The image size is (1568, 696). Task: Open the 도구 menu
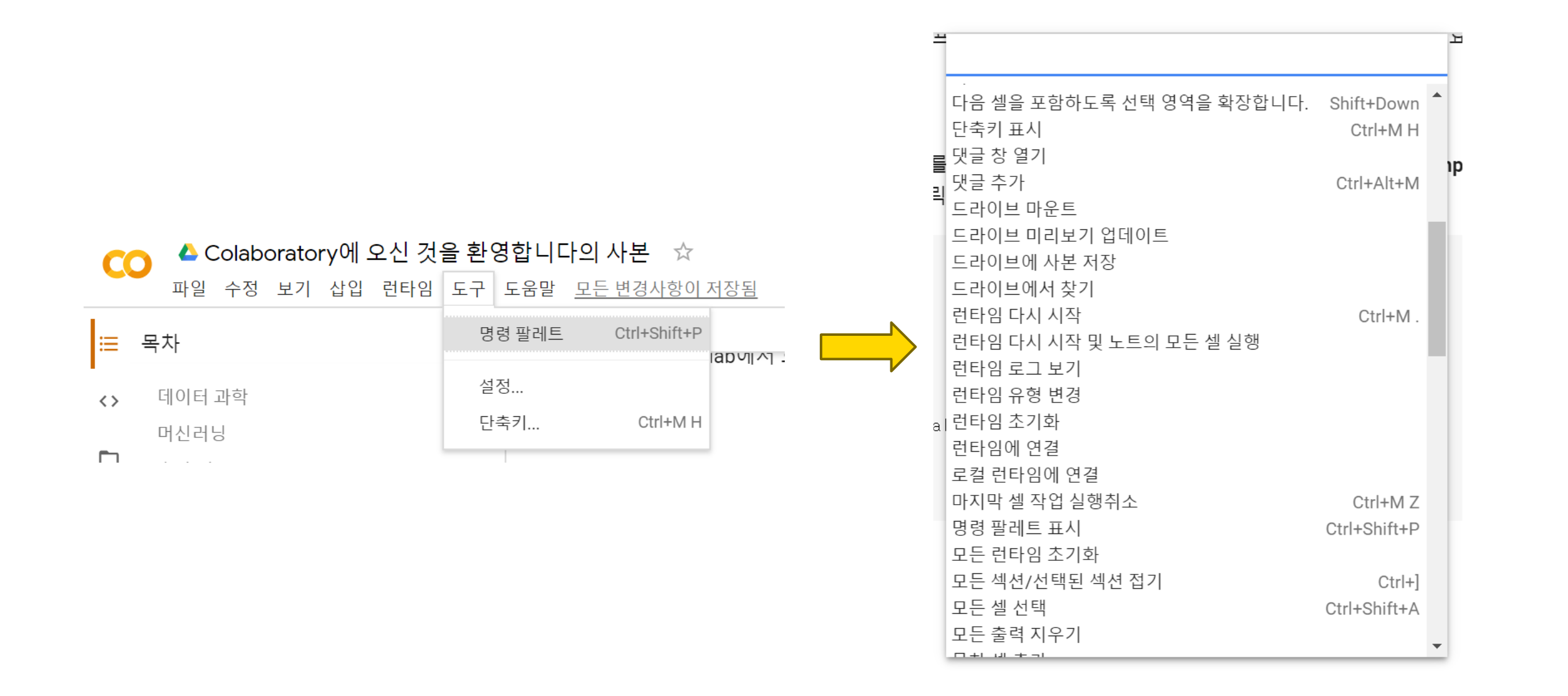pyautogui.click(x=468, y=288)
